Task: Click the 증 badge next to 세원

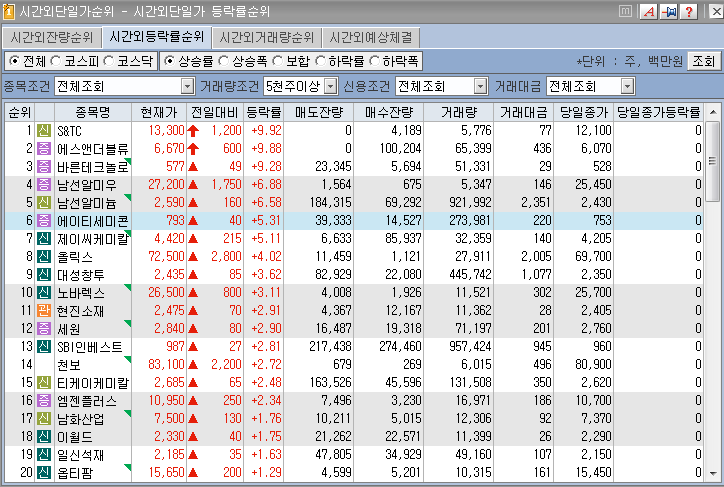Action: (44, 329)
